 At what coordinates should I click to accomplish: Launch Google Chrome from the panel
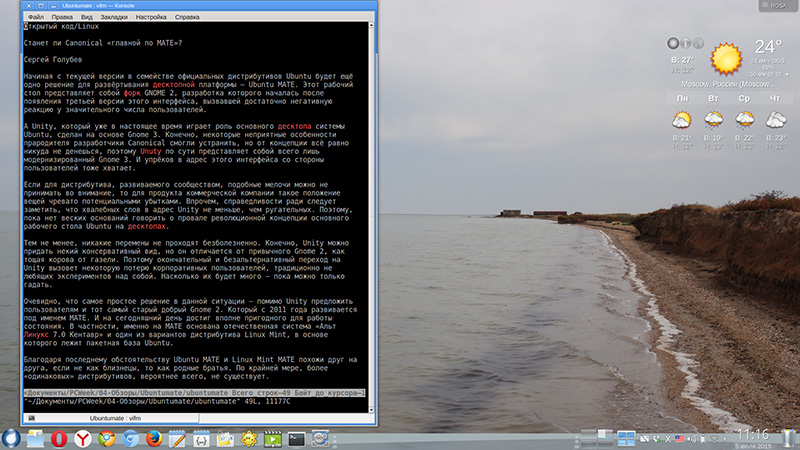tap(107, 439)
